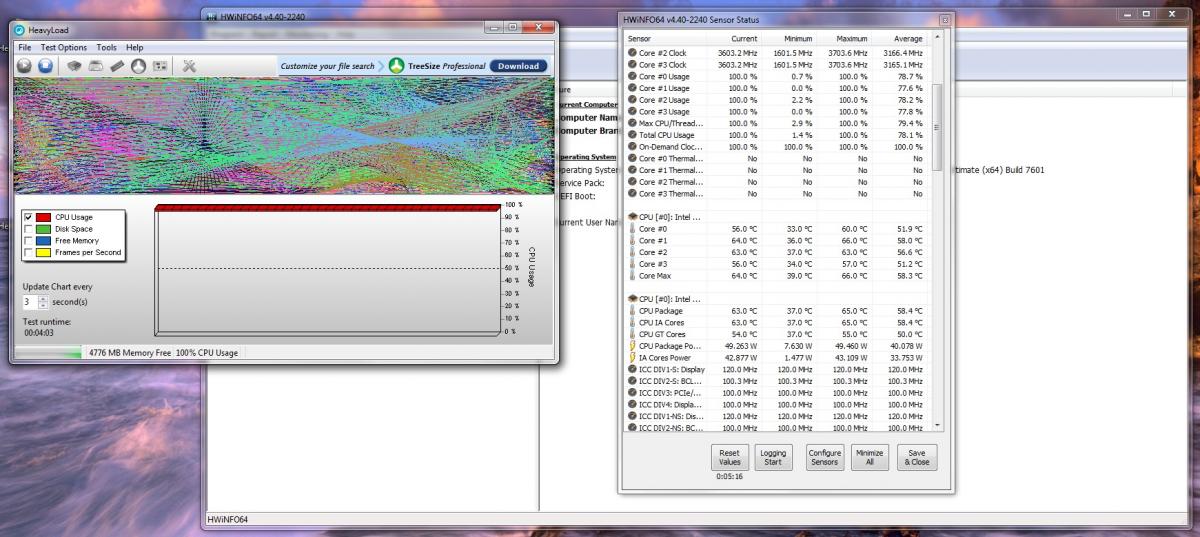
Task: Toggle the CPU stress icon in HeavyLoad toolbar
Action: (x=74, y=65)
